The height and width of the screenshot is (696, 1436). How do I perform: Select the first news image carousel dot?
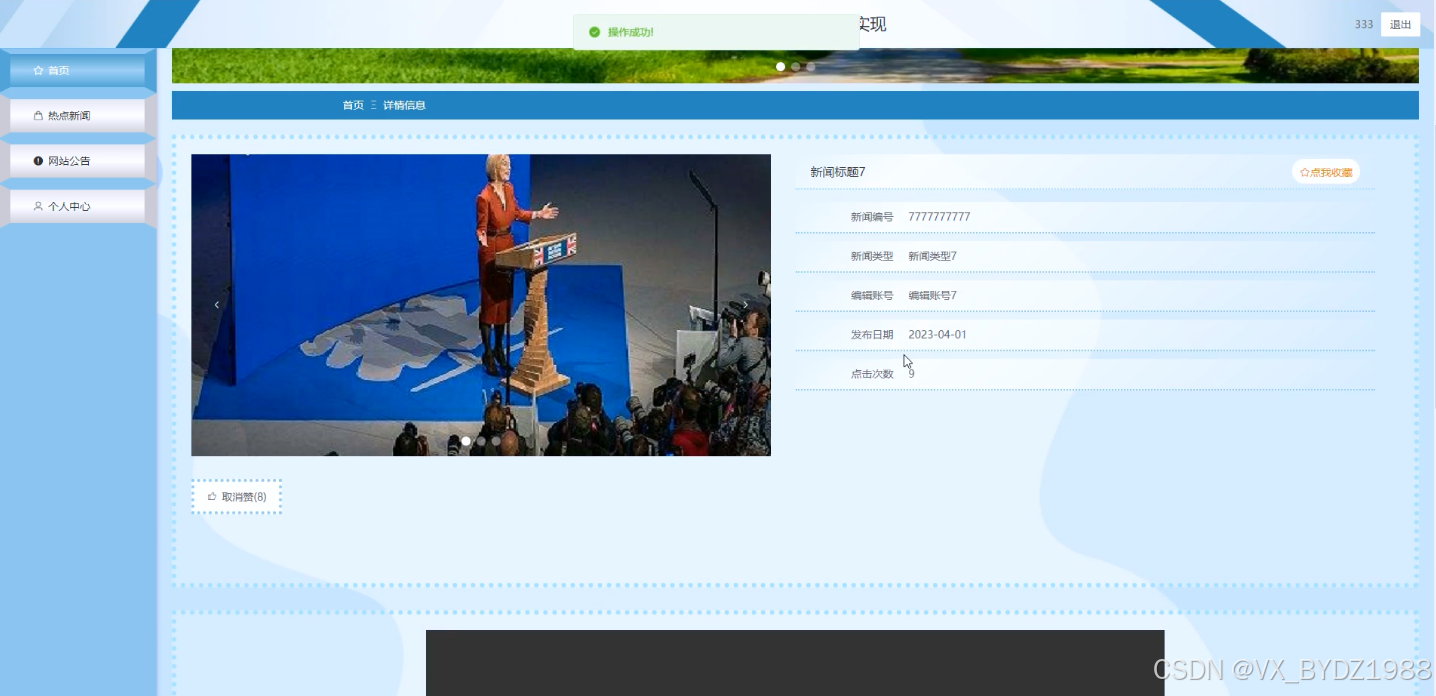(x=466, y=441)
